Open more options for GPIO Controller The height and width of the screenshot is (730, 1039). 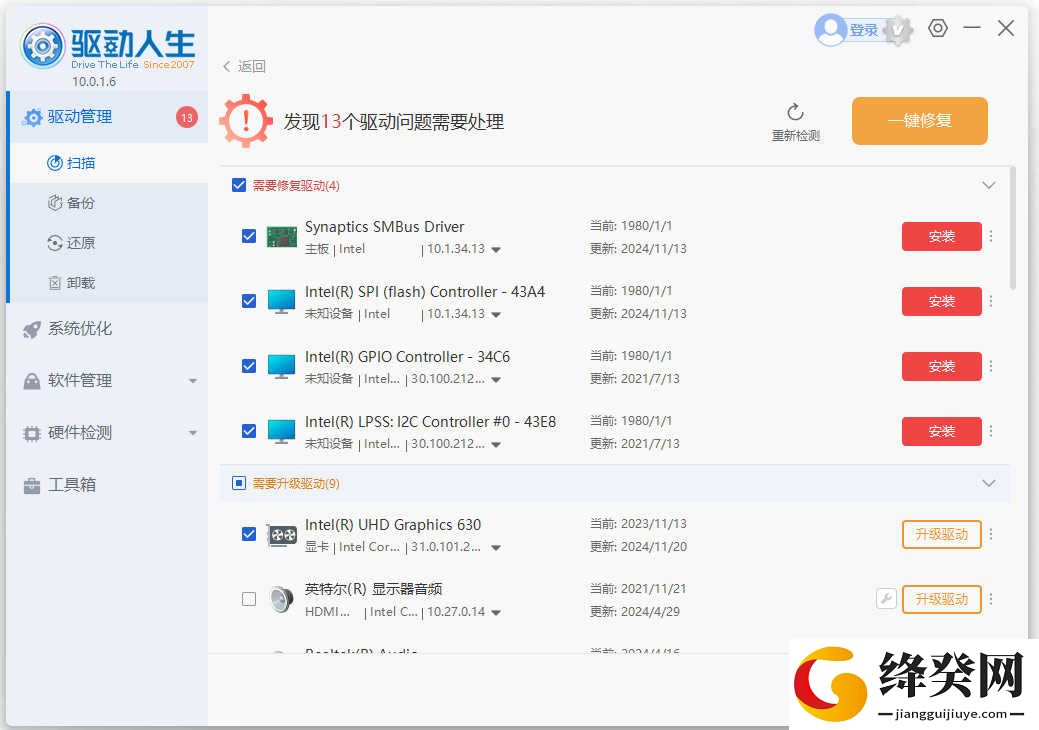click(x=991, y=366)
